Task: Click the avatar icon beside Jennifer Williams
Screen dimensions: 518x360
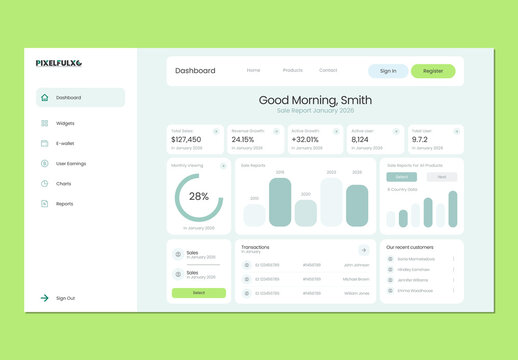Action: pyautogui.click(x=390, y=280)
